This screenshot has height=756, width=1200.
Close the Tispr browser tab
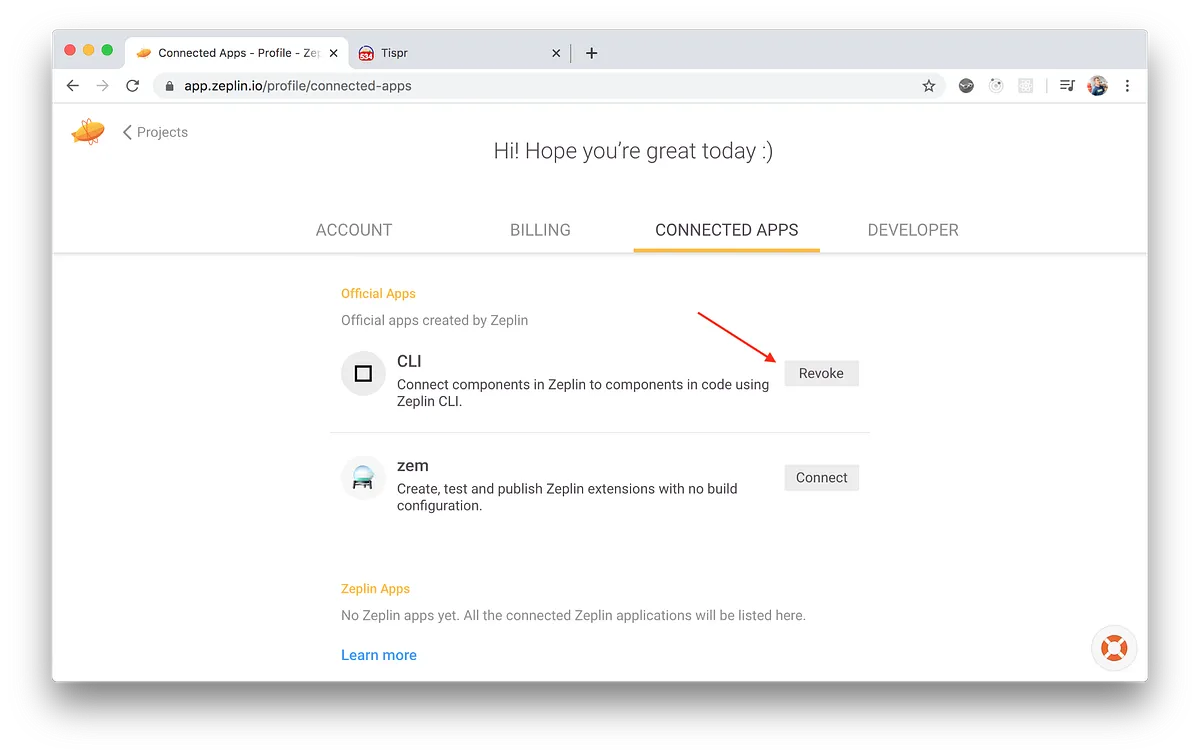click(557, 53)
